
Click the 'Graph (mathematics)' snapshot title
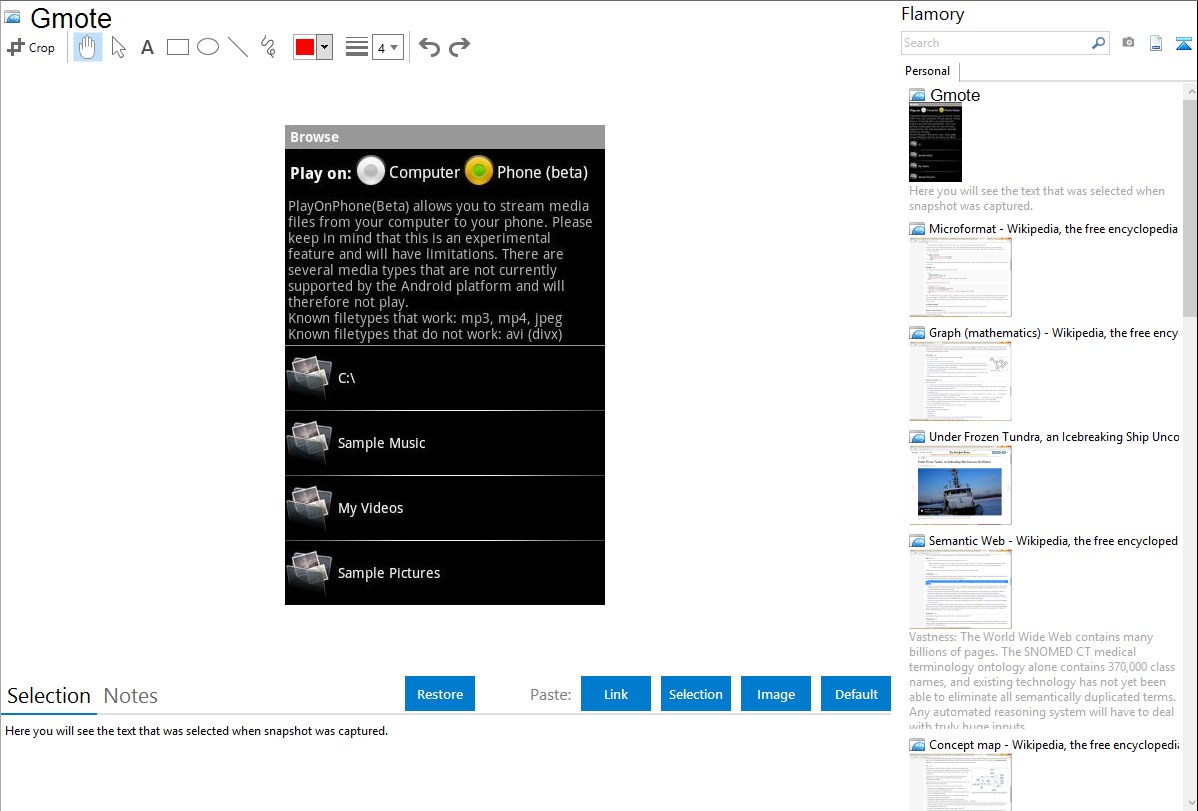pyautogui.click(x=1053, y=333)
